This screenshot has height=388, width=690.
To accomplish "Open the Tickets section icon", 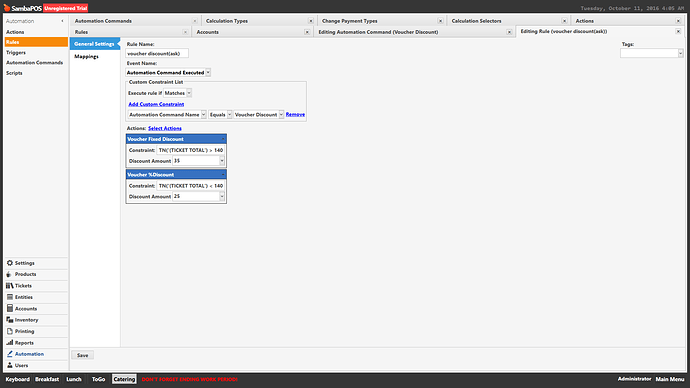I will 10,286.
